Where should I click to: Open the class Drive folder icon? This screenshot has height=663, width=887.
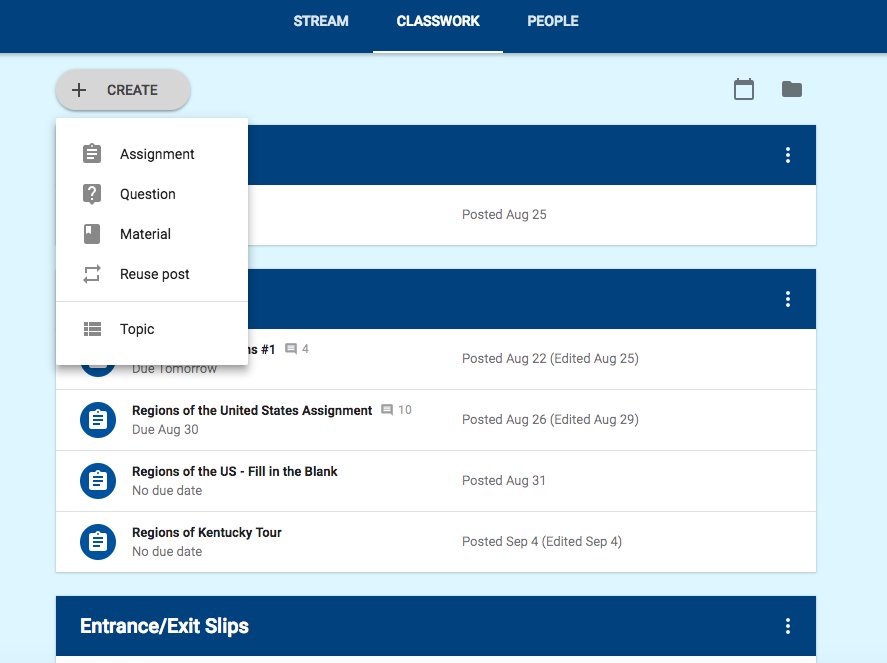pyautogui.click(x=791, y=89)
